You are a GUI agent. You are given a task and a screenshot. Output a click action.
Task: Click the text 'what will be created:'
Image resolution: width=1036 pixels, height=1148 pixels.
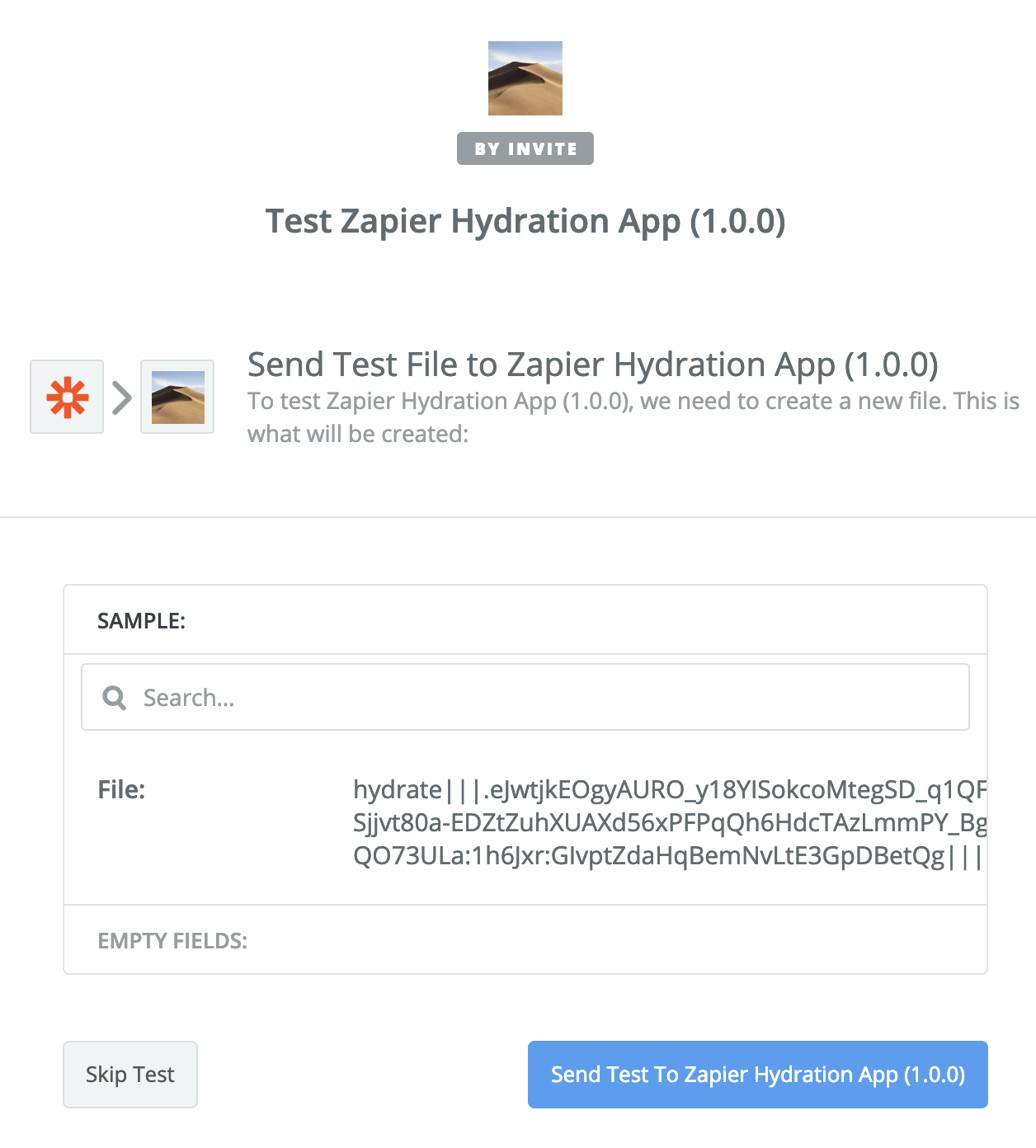(358, 435)
